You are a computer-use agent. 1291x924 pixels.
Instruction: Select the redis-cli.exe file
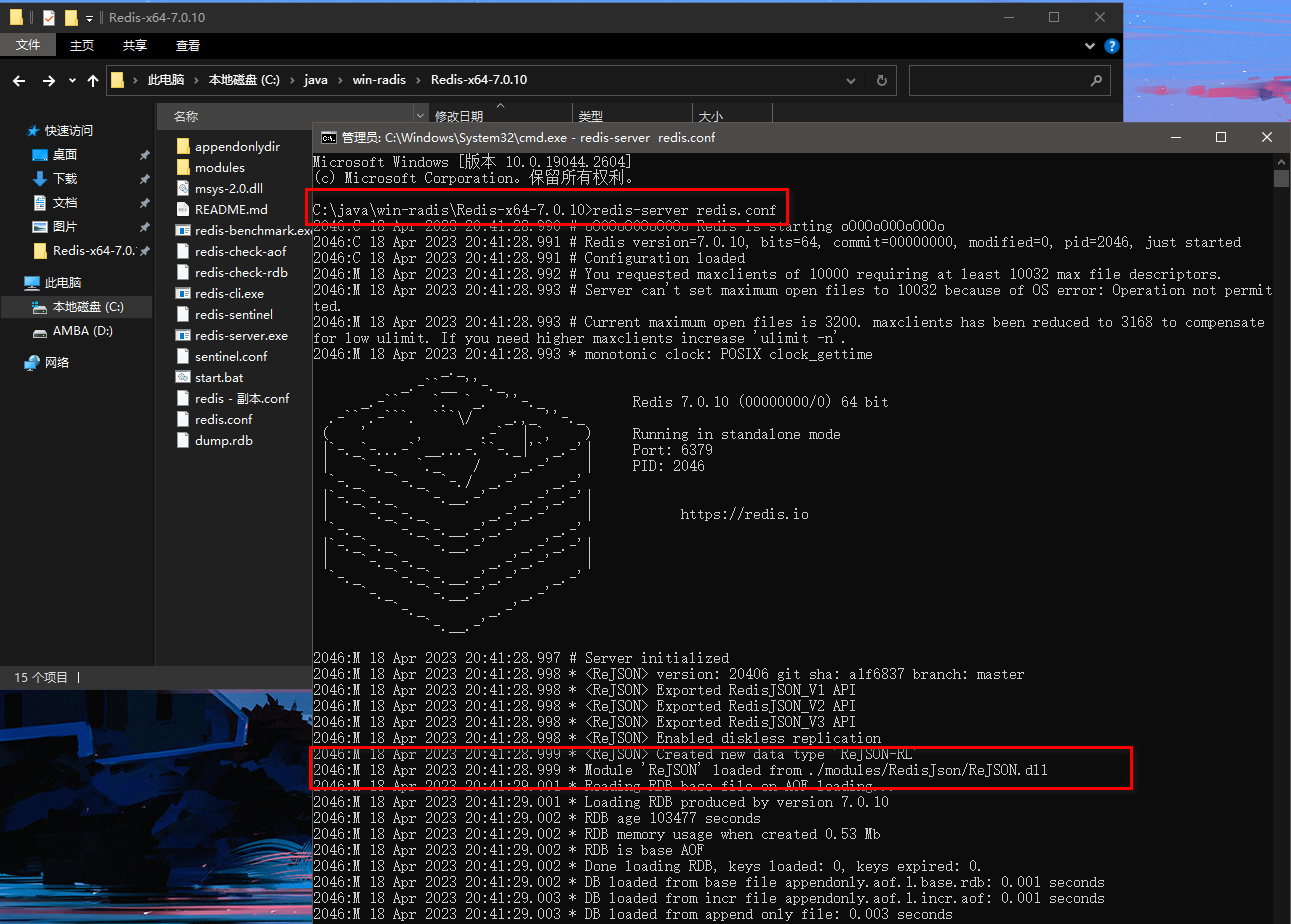(229, 293)
